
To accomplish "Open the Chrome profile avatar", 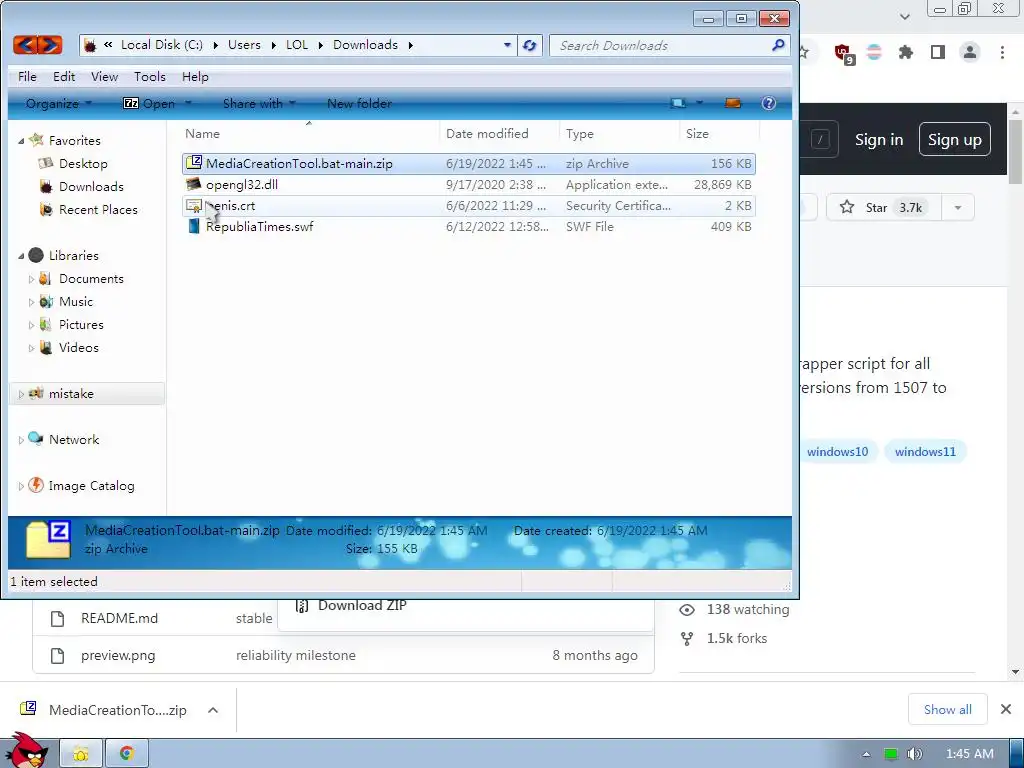I will (970, 52).
